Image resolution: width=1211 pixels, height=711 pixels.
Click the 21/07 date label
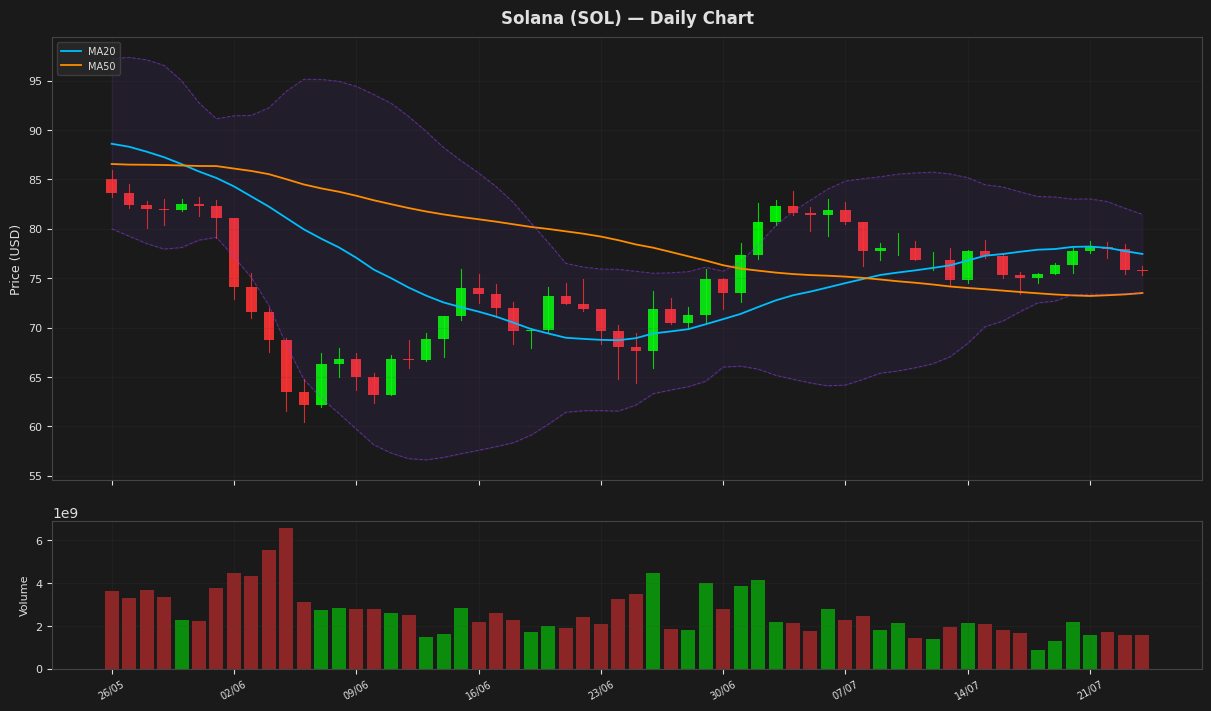pyautogui.click(x=1089, y=690)
